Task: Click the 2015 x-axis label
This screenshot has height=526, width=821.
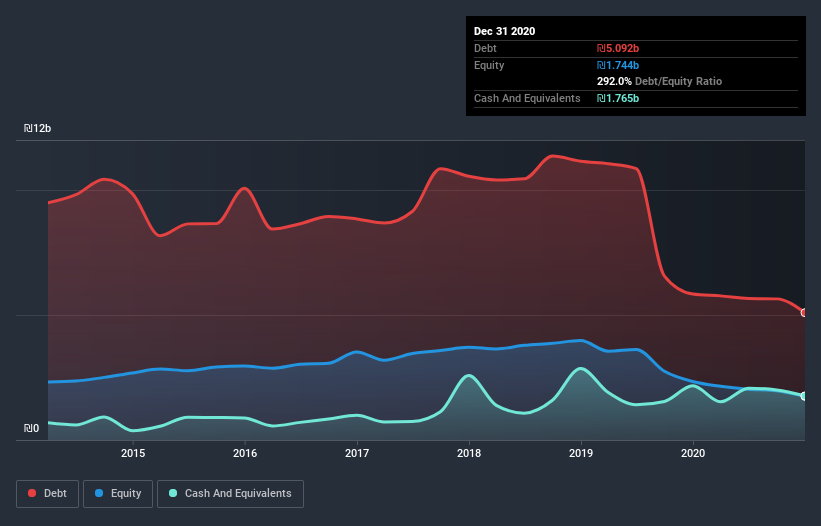Action: [133, 453]
